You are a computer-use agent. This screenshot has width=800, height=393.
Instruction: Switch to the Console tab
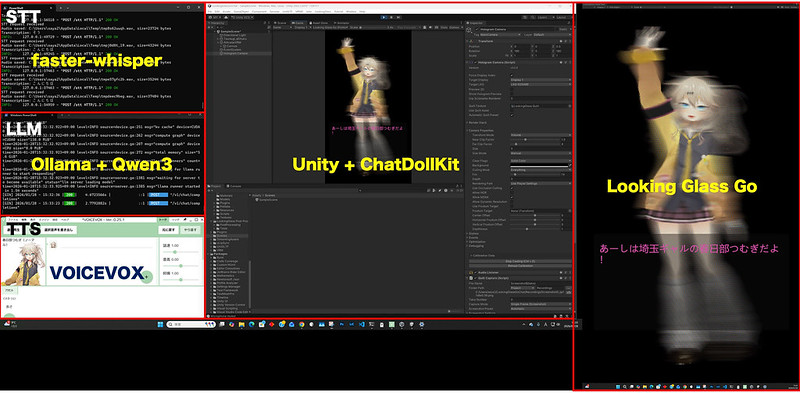pyautogui.click(x=233, y=186)
